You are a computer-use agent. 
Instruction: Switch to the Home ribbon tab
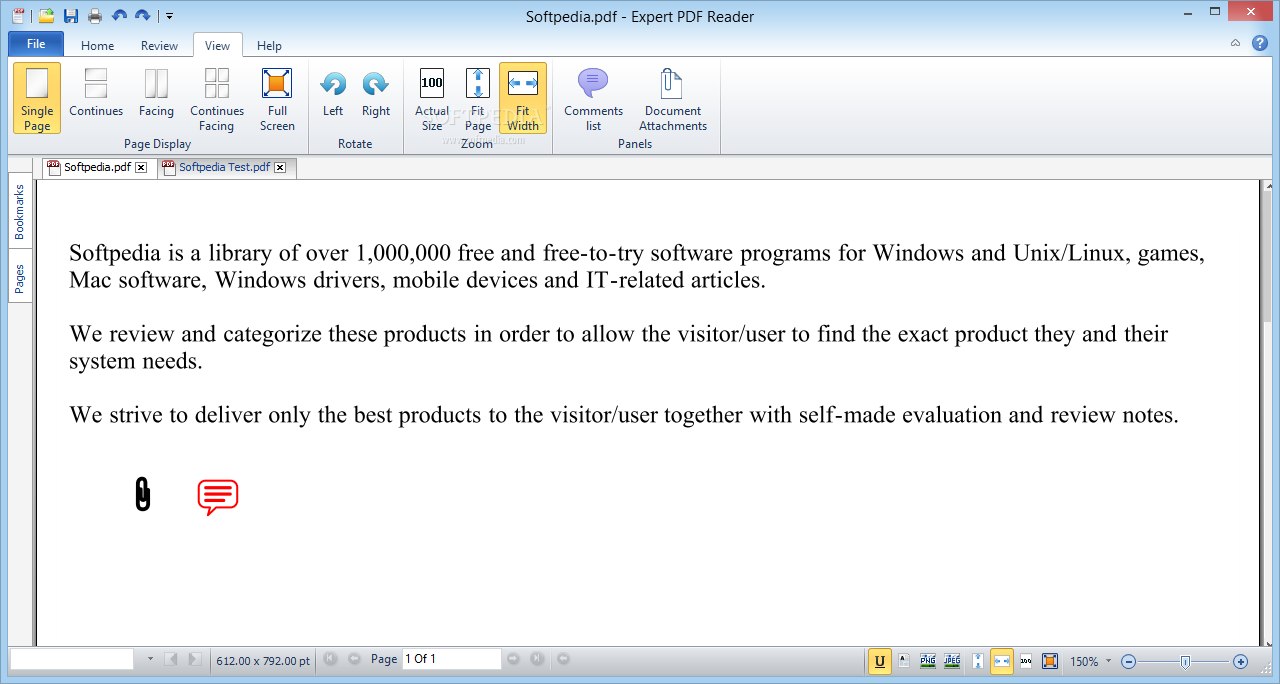(97, 45)
